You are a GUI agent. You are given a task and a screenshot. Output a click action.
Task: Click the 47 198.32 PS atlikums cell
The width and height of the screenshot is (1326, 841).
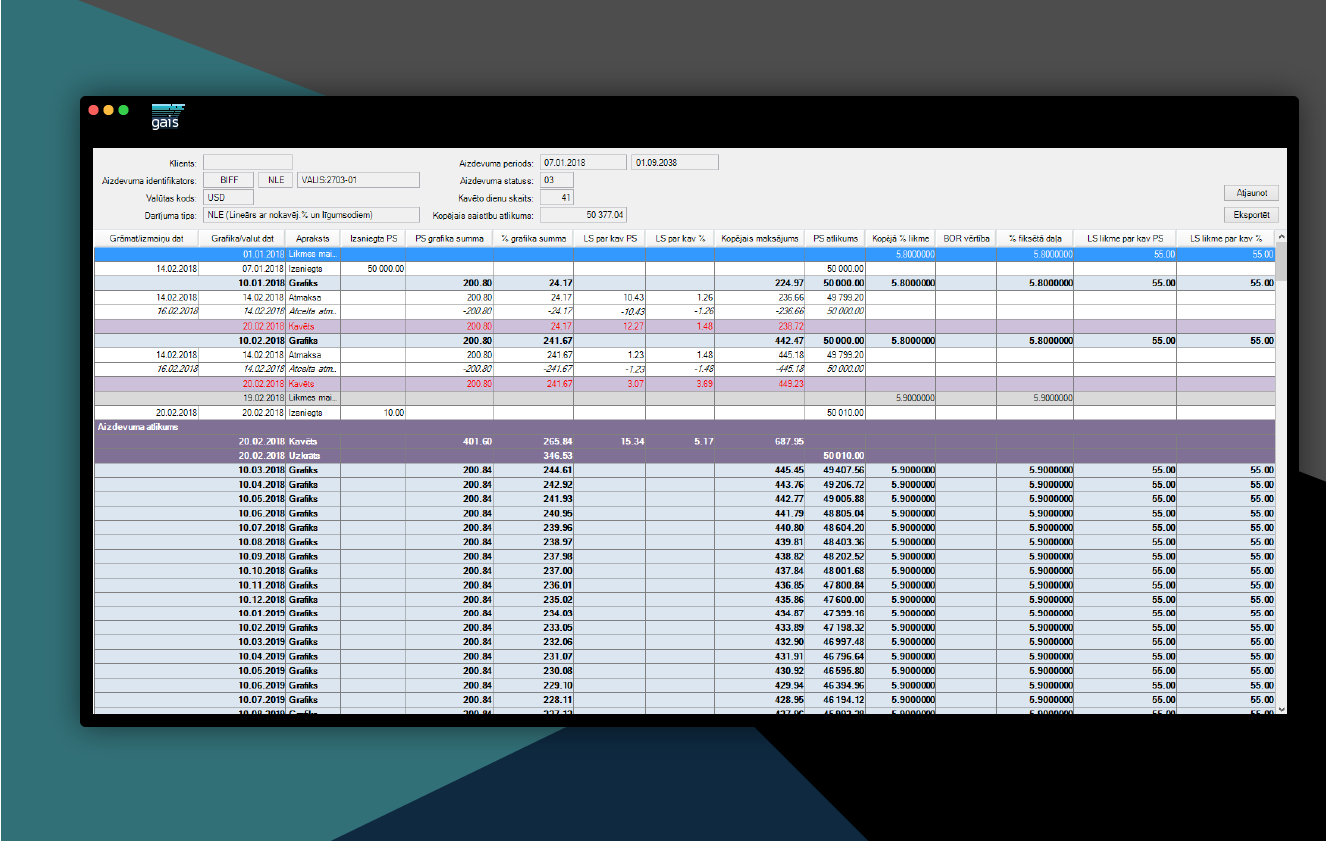pos(837,627)
